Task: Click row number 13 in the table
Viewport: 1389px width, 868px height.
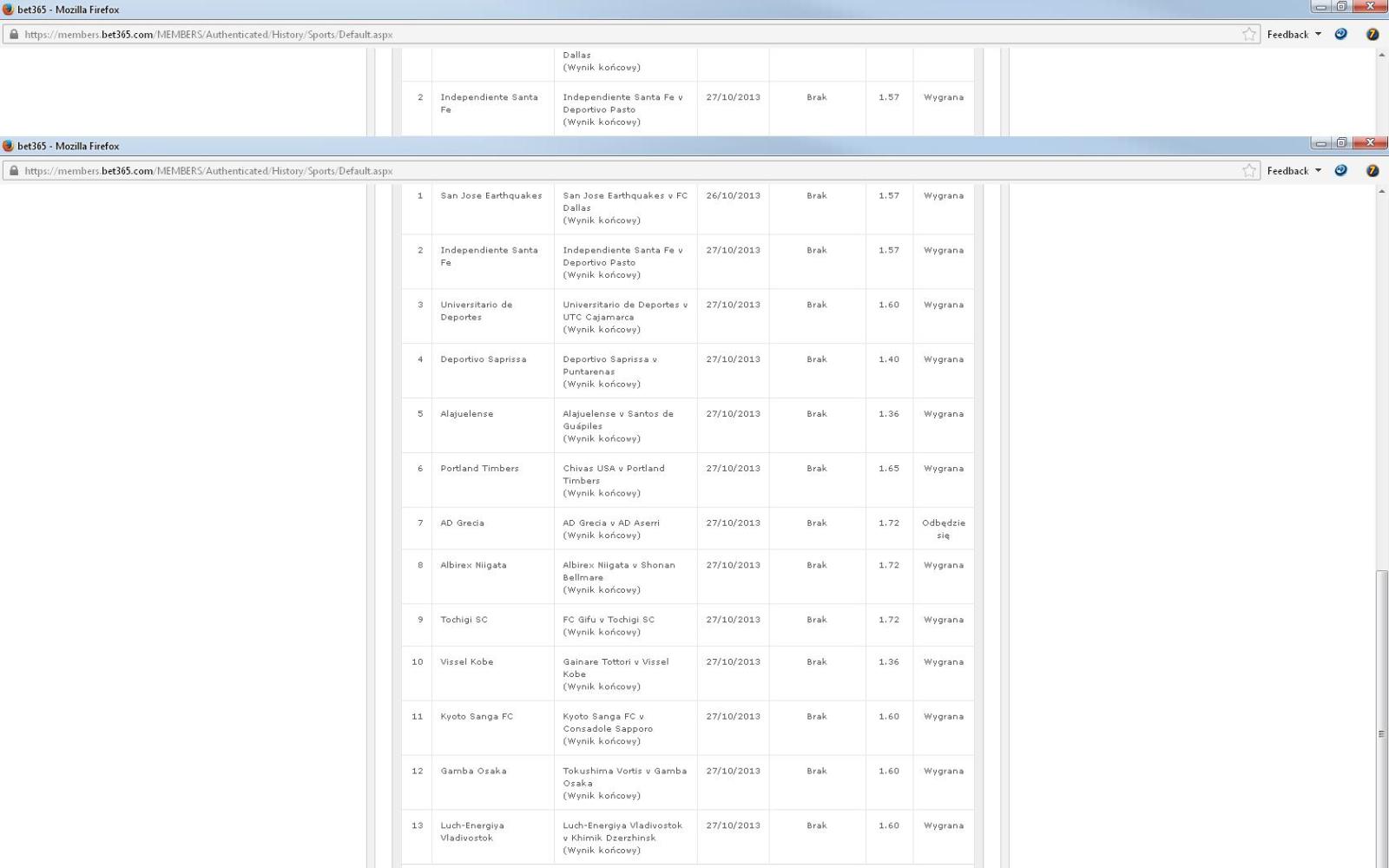Action: [x=418, y=825]
